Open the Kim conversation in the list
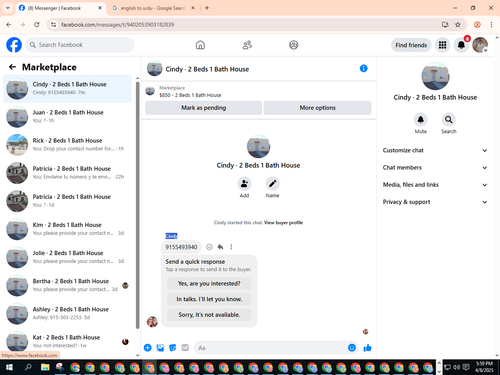 point(68,229)
